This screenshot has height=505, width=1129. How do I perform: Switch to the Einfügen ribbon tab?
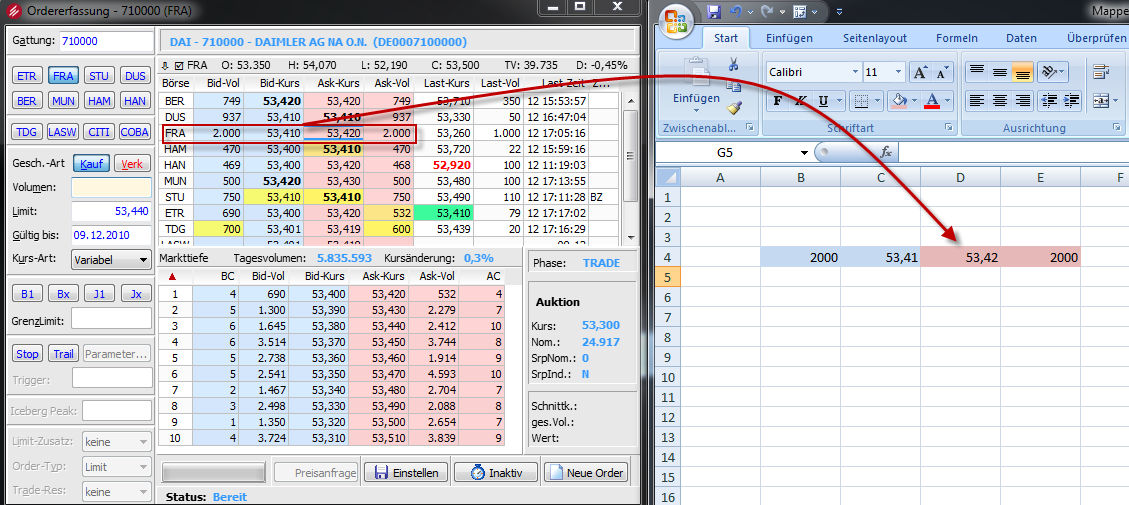(x=789, y=38)
